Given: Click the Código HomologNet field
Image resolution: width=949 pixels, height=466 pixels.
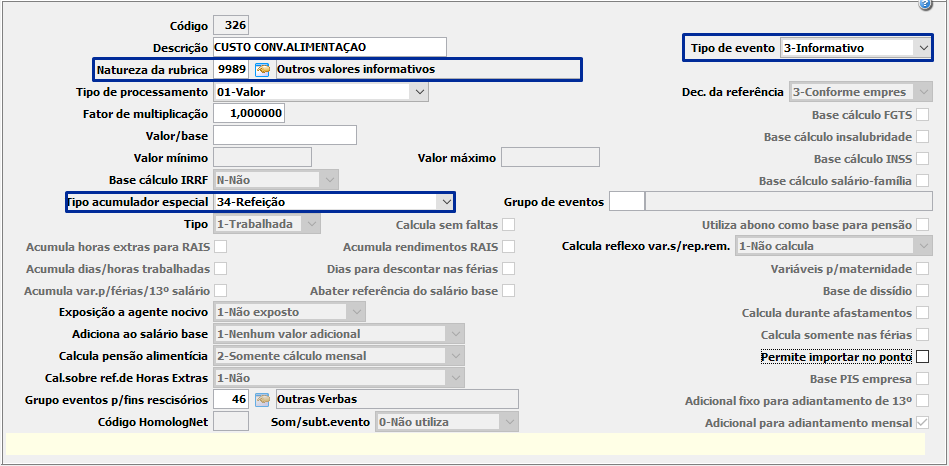Looking at the screenshot, I should [231, 421].
